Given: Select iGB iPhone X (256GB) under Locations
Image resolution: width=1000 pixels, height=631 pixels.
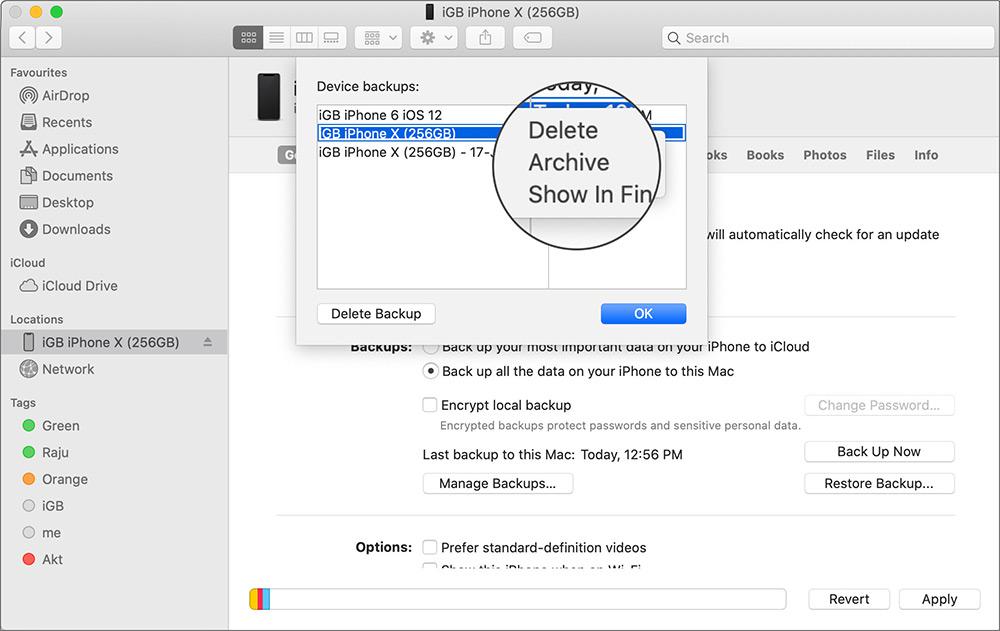Looking at the screenshot, I should tap(114, 343).
